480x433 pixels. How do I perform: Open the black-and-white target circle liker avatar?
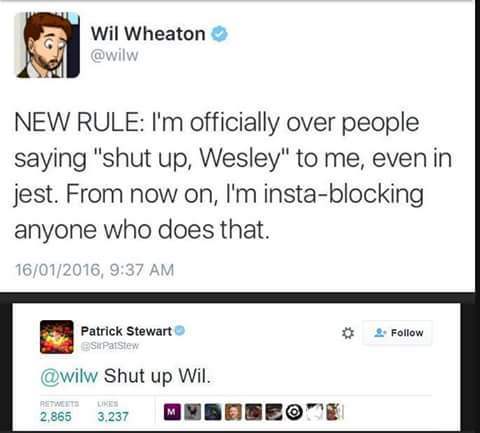[x=294, y=412]
